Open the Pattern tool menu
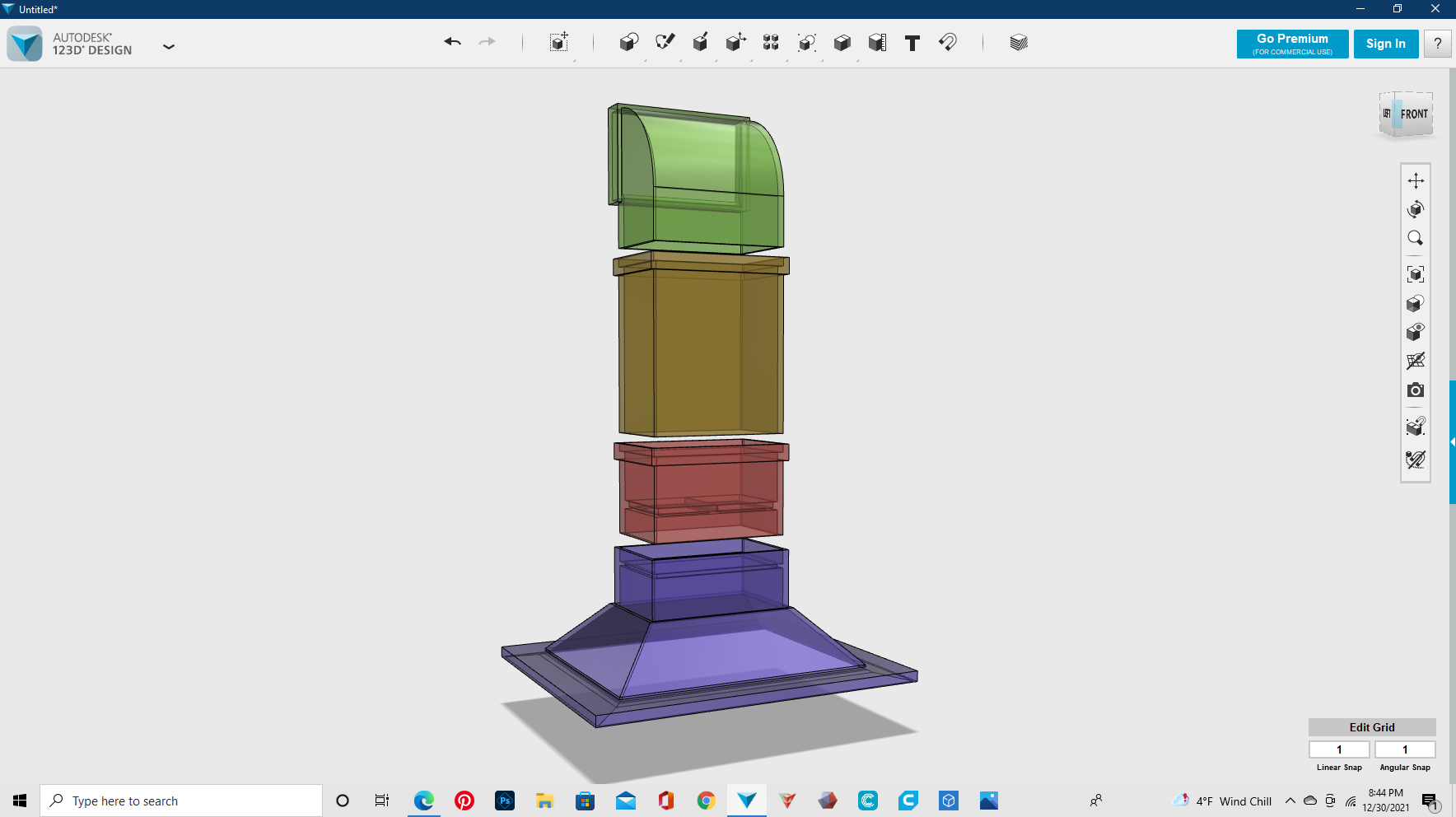 click(771, 42)
